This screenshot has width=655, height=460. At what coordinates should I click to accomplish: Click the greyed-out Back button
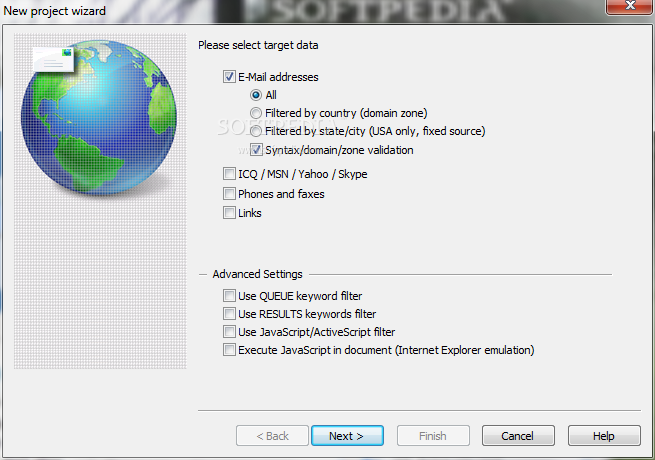tap(272, 436)
